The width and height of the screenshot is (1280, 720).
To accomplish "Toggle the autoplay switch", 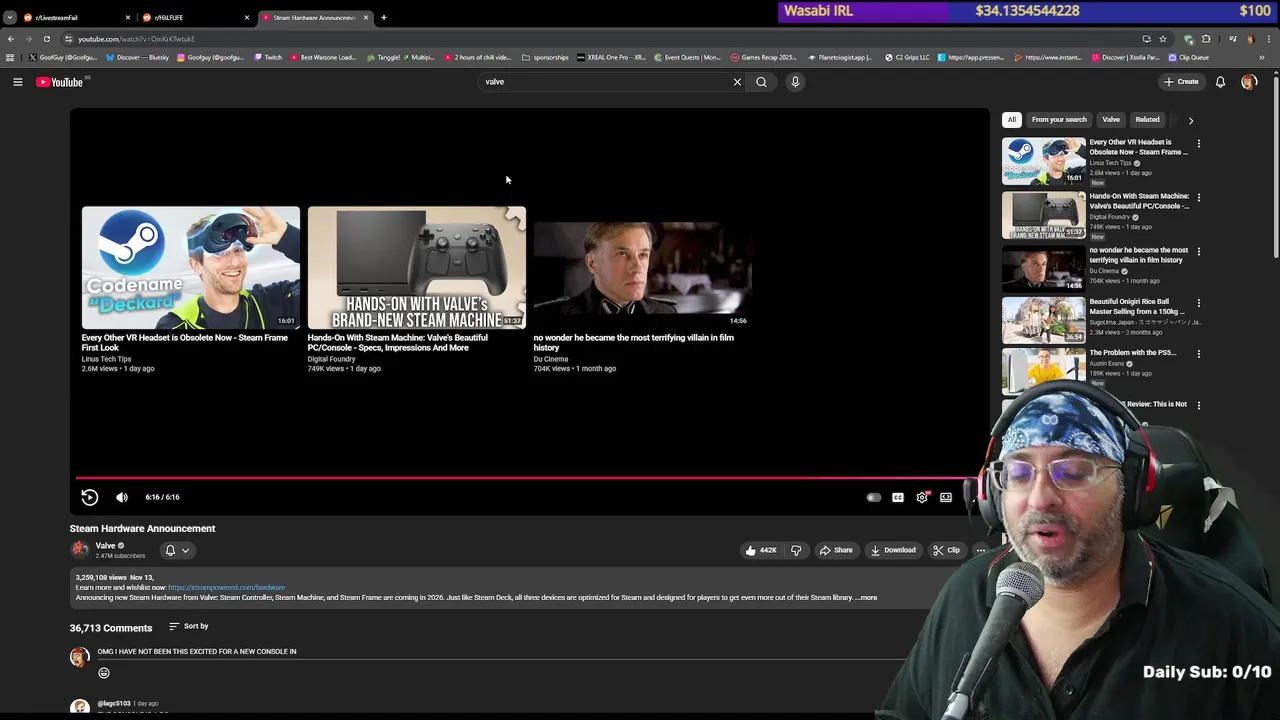I will (x=873, y=497).
